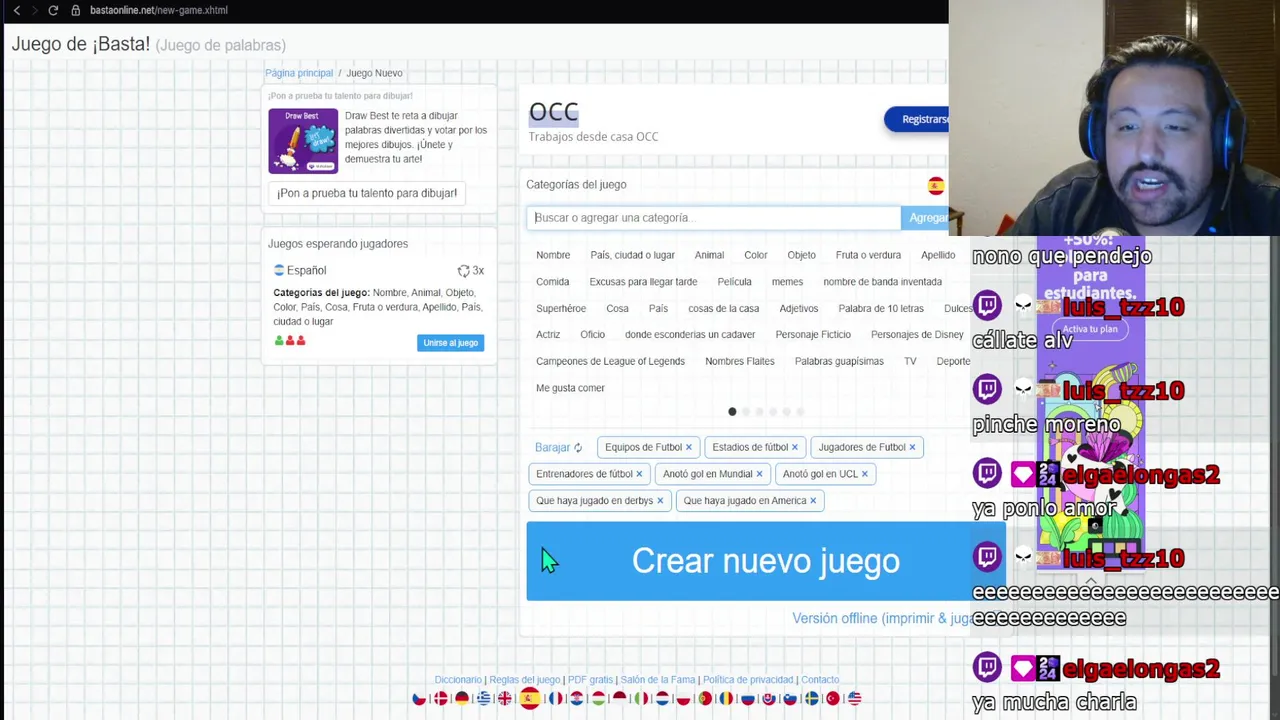Remove the Equipos de Futbol category
1280x720 pixels.
688,447
